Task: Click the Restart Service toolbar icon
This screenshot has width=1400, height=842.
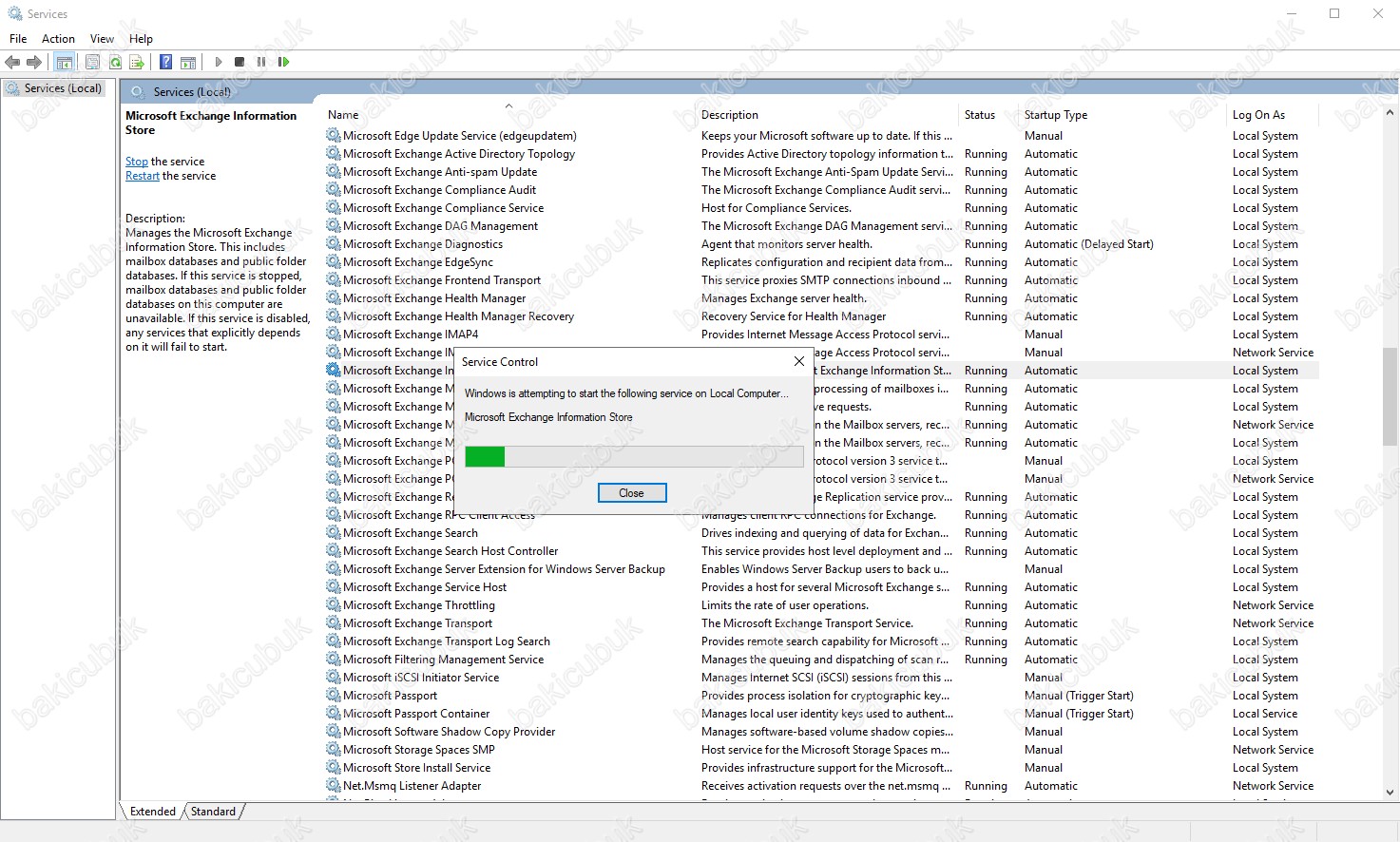Action: 283,62
